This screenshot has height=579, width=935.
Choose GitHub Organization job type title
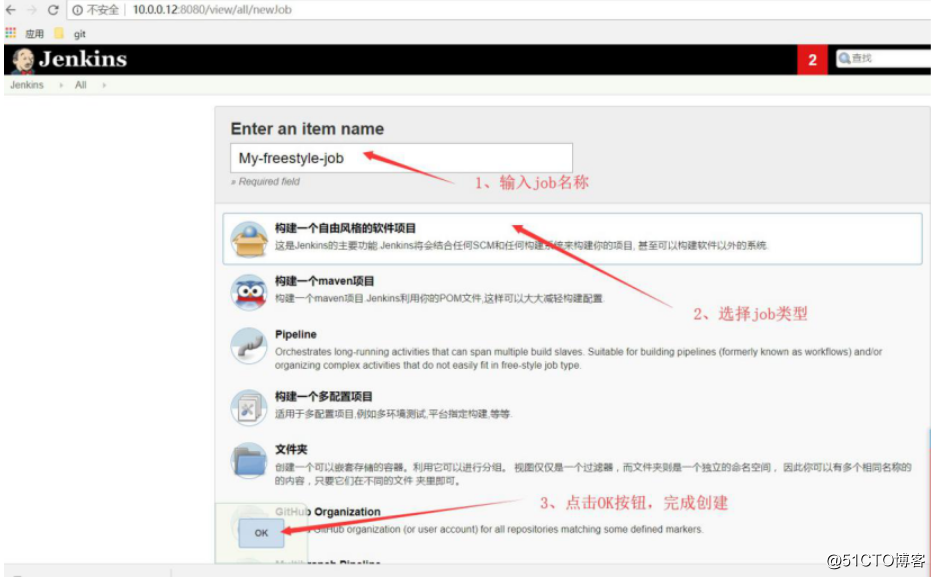[328, 512]
